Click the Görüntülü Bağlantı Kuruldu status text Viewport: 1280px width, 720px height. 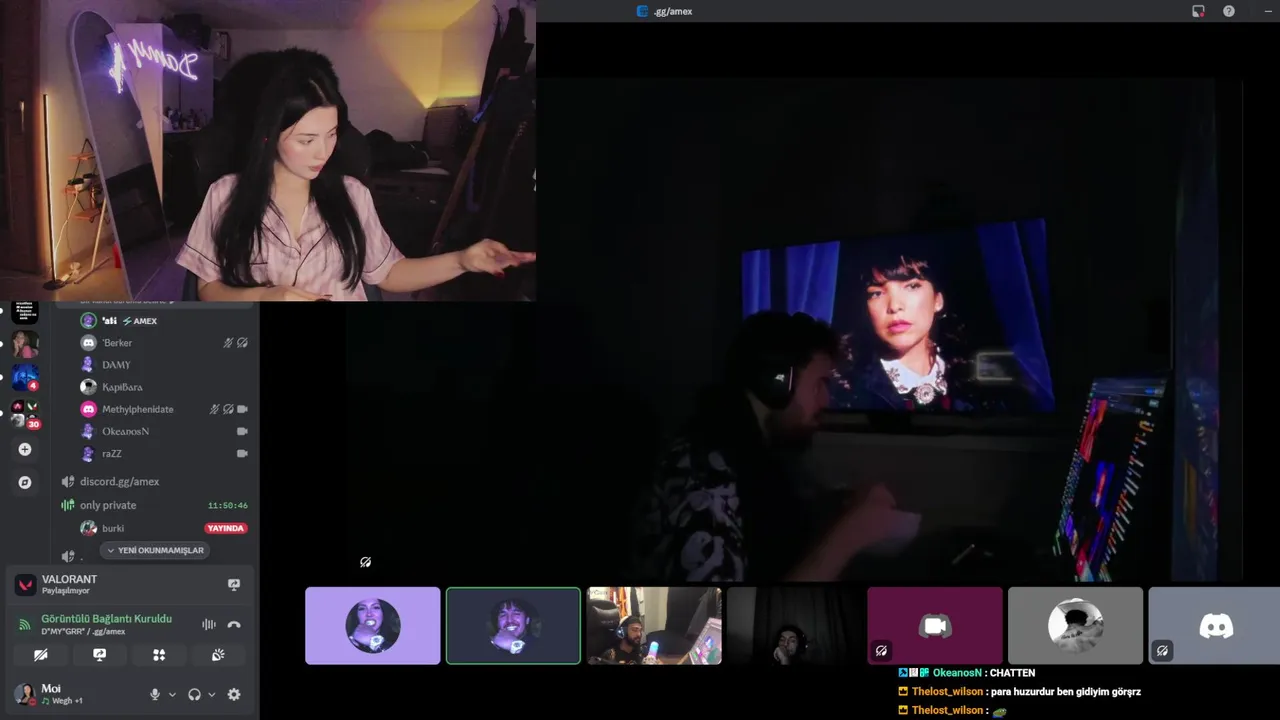point(106,619)
